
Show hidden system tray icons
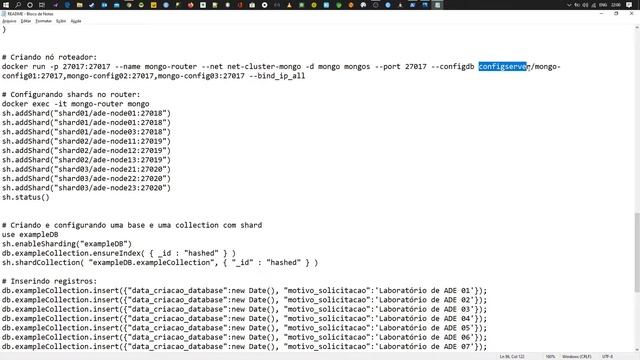[569, 5]
